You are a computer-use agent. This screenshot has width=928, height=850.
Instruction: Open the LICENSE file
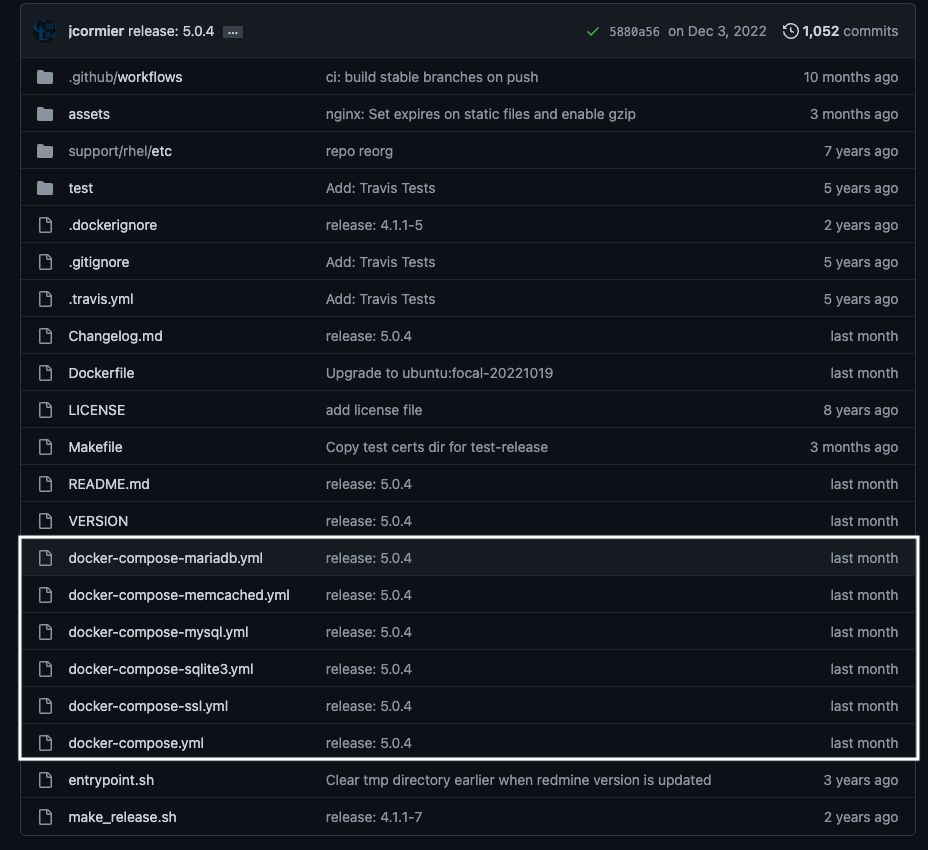(96, 410)
